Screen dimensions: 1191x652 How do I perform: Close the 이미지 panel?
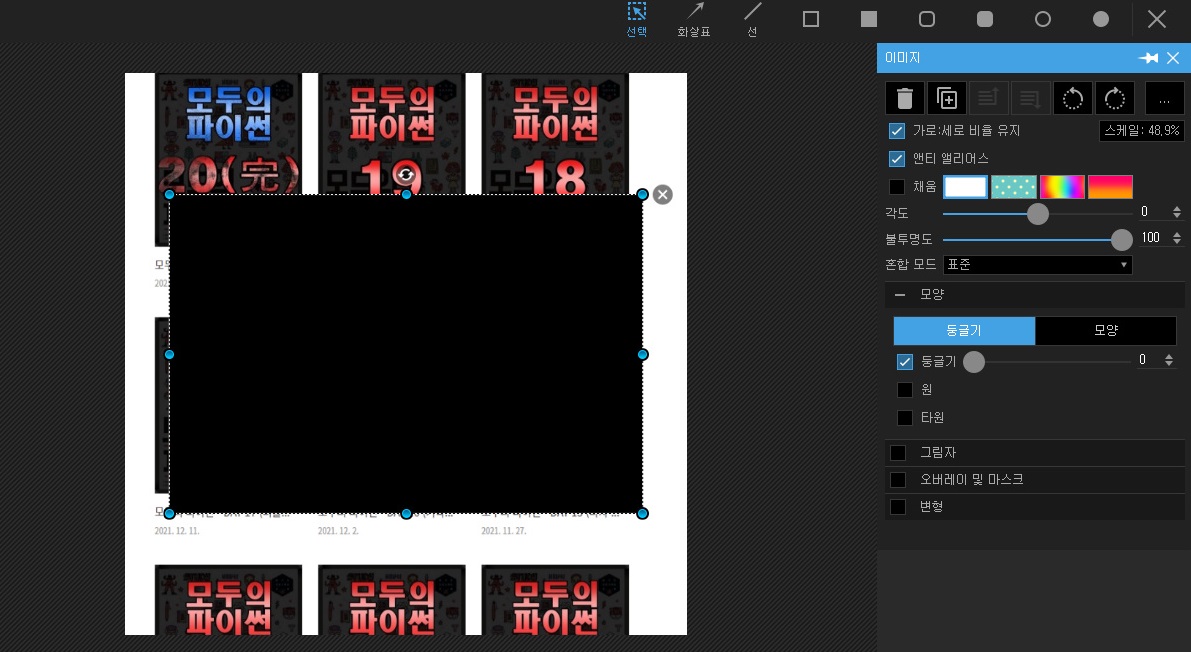pos(1173,58)
